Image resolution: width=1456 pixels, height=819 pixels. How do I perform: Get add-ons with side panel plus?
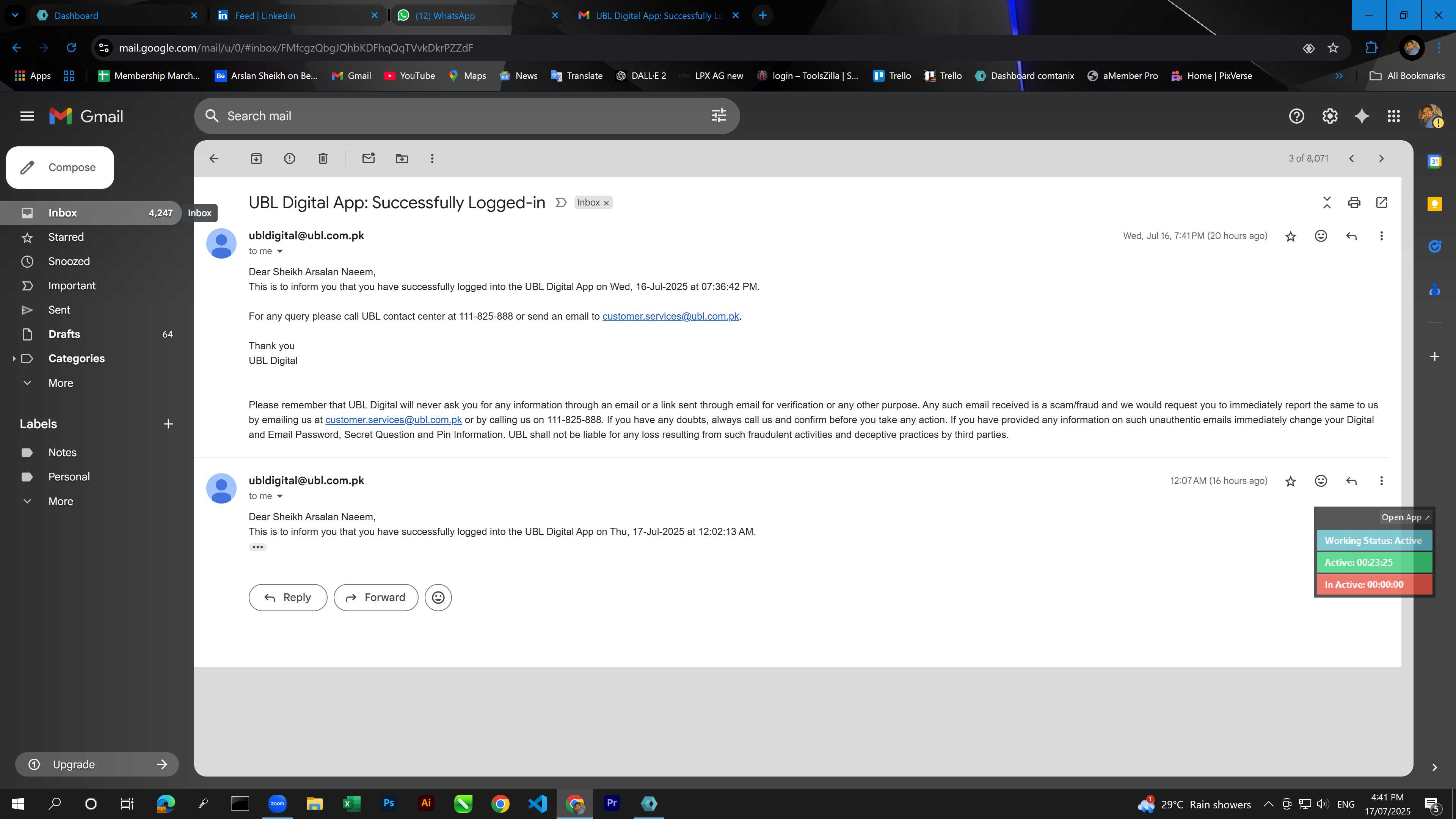coord(1434,357)
